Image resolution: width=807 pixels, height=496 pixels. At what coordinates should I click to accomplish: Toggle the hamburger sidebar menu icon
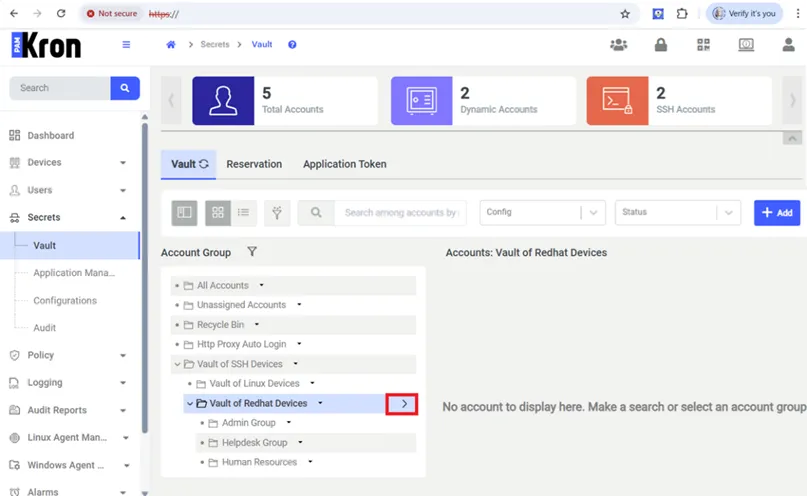(x=126, y=45)
